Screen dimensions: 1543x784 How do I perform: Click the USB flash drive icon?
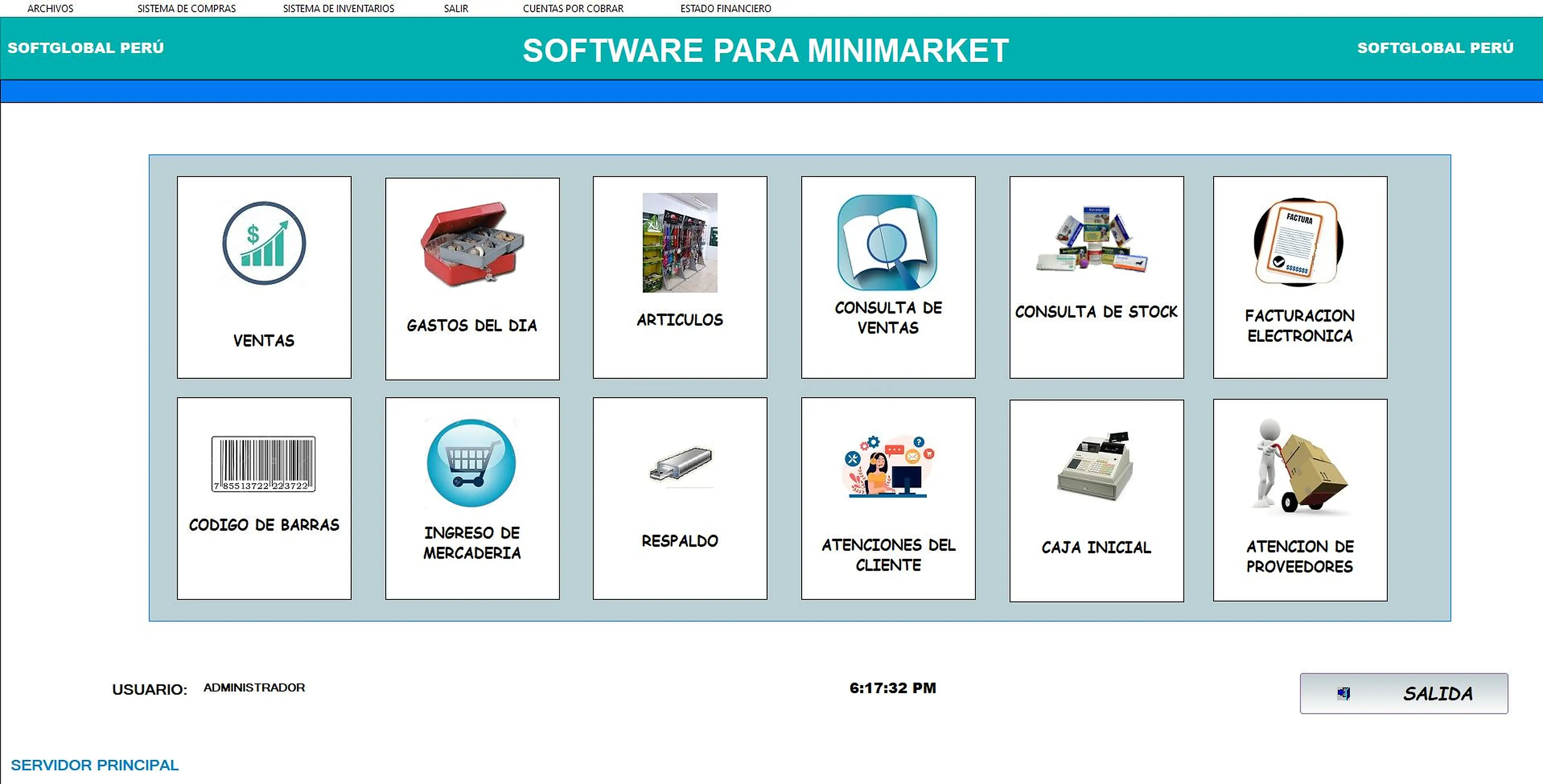click(681, 464)
